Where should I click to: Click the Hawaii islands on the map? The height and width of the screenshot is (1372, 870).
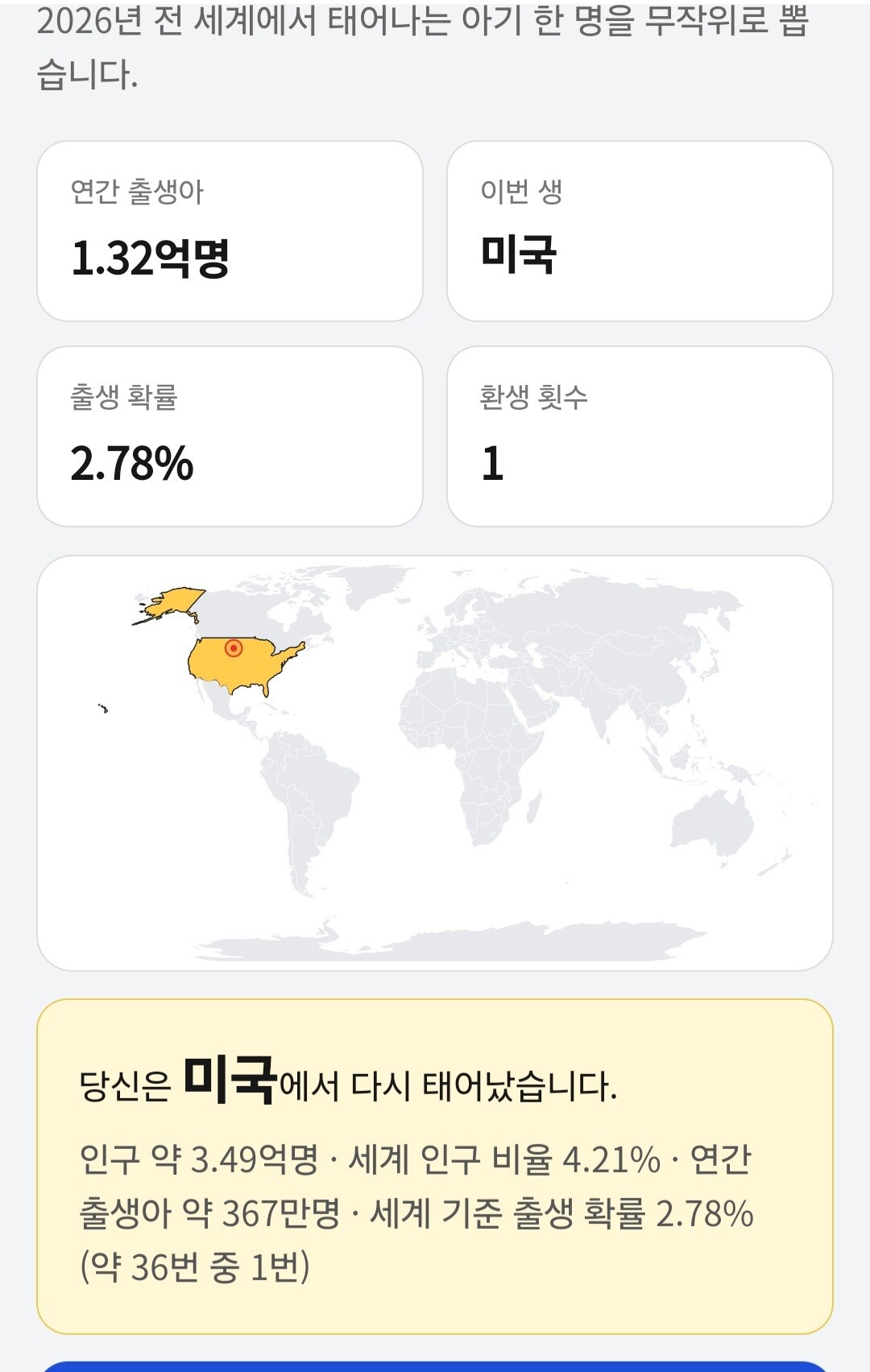pyautogui.click(x=103, y=709)
